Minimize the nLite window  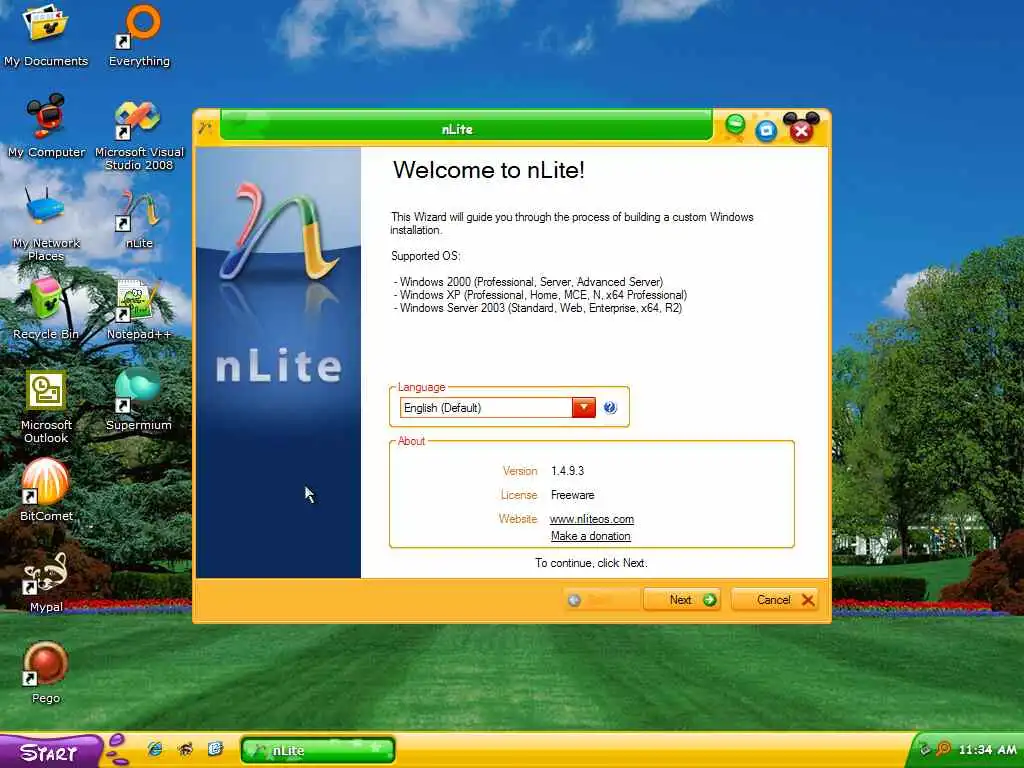[x=735, y=125]
